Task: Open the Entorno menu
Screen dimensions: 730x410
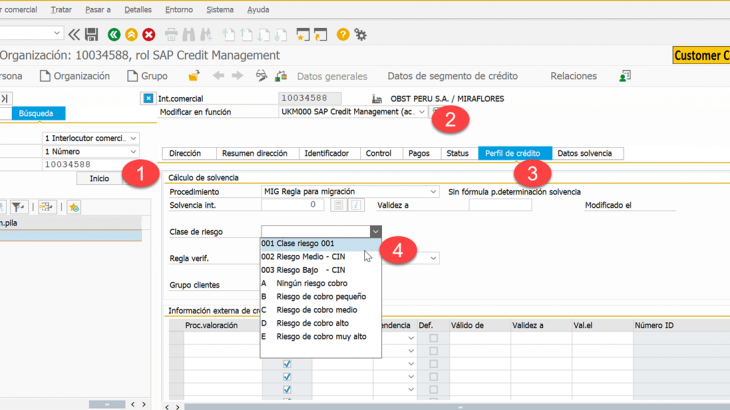Action: (x=179, y=9)
